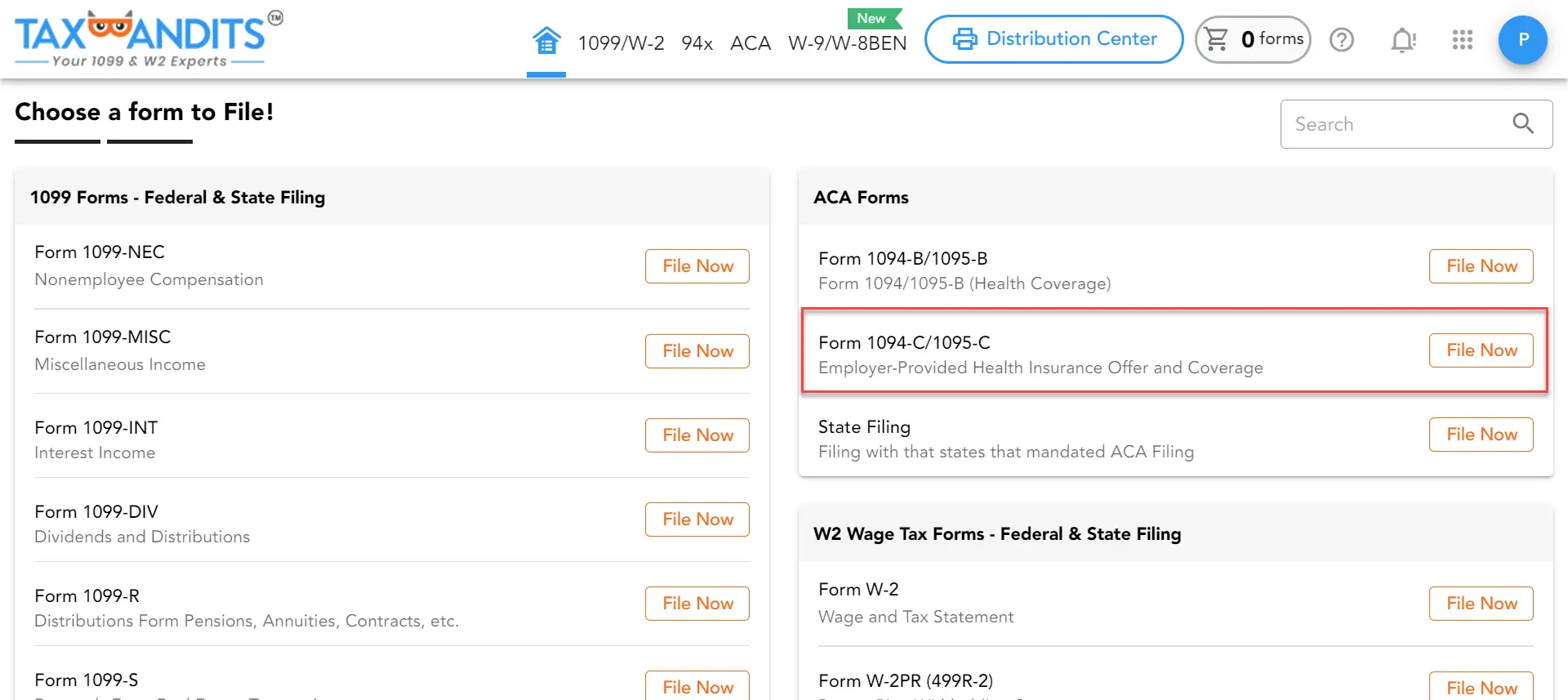Select the Form 1094-C/1095-C title text
Image resolution: width=1568 pixels, height=700 pixels.
904,343
